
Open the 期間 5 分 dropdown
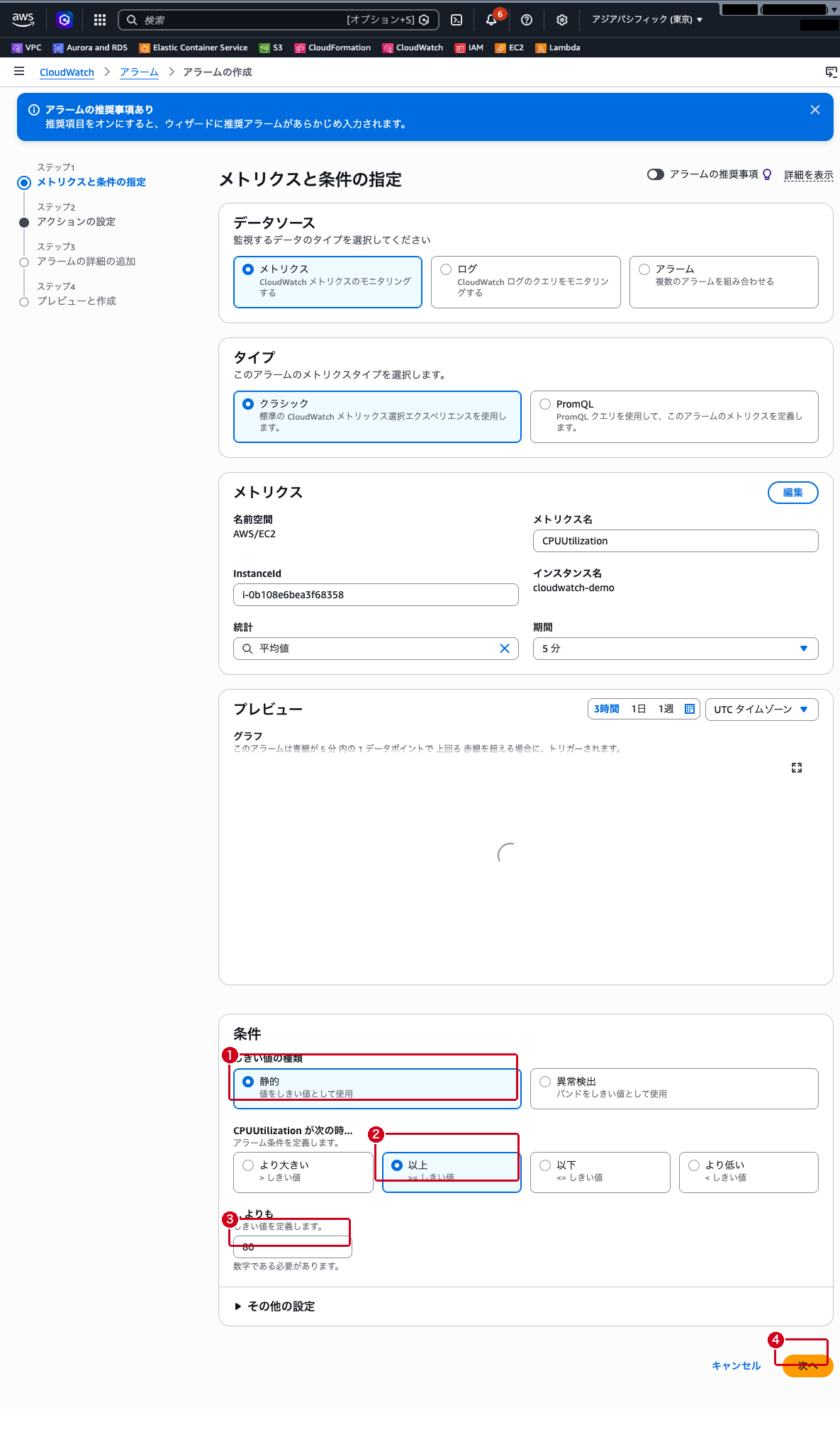pos(676,649)
